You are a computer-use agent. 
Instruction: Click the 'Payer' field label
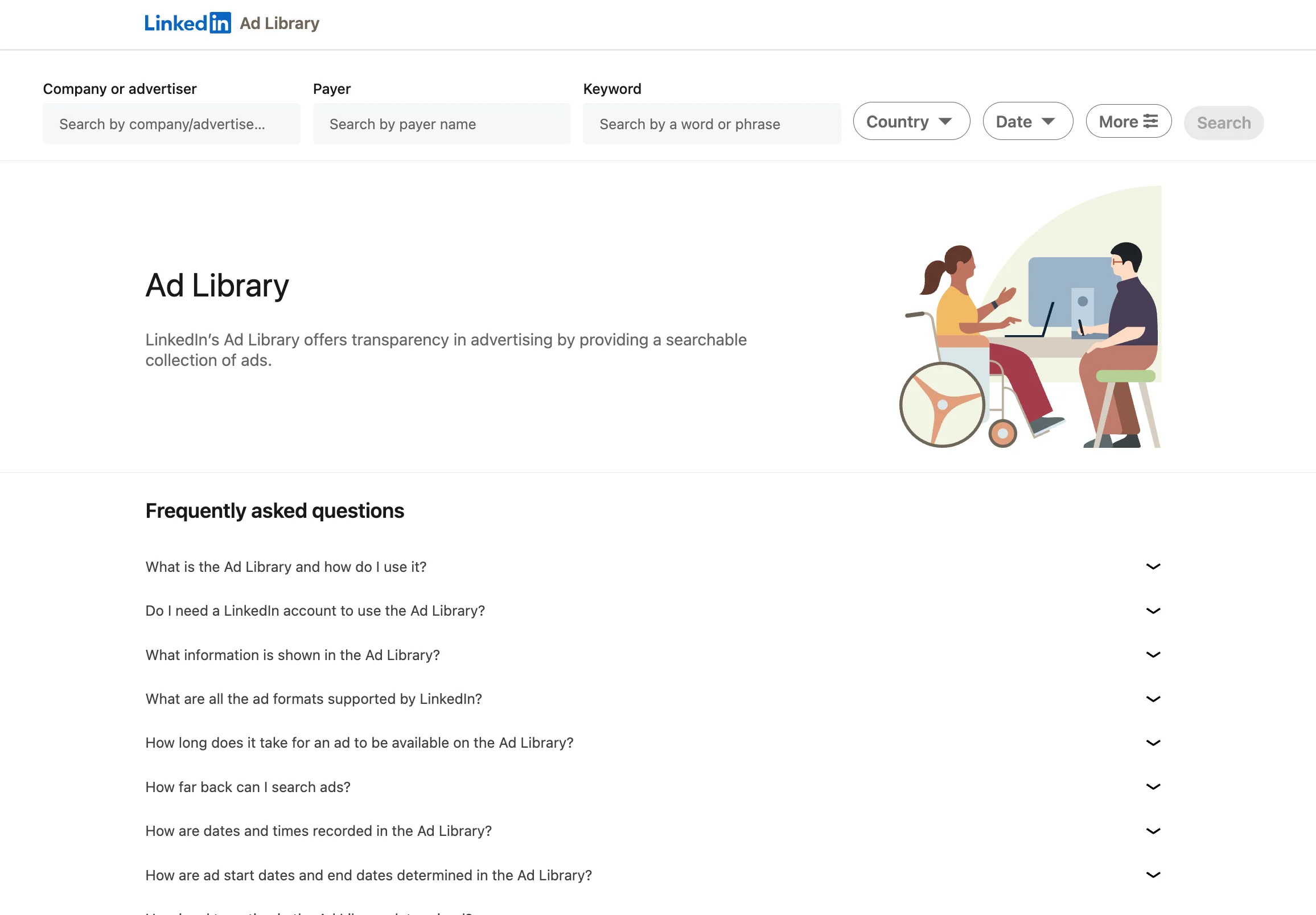332,89
